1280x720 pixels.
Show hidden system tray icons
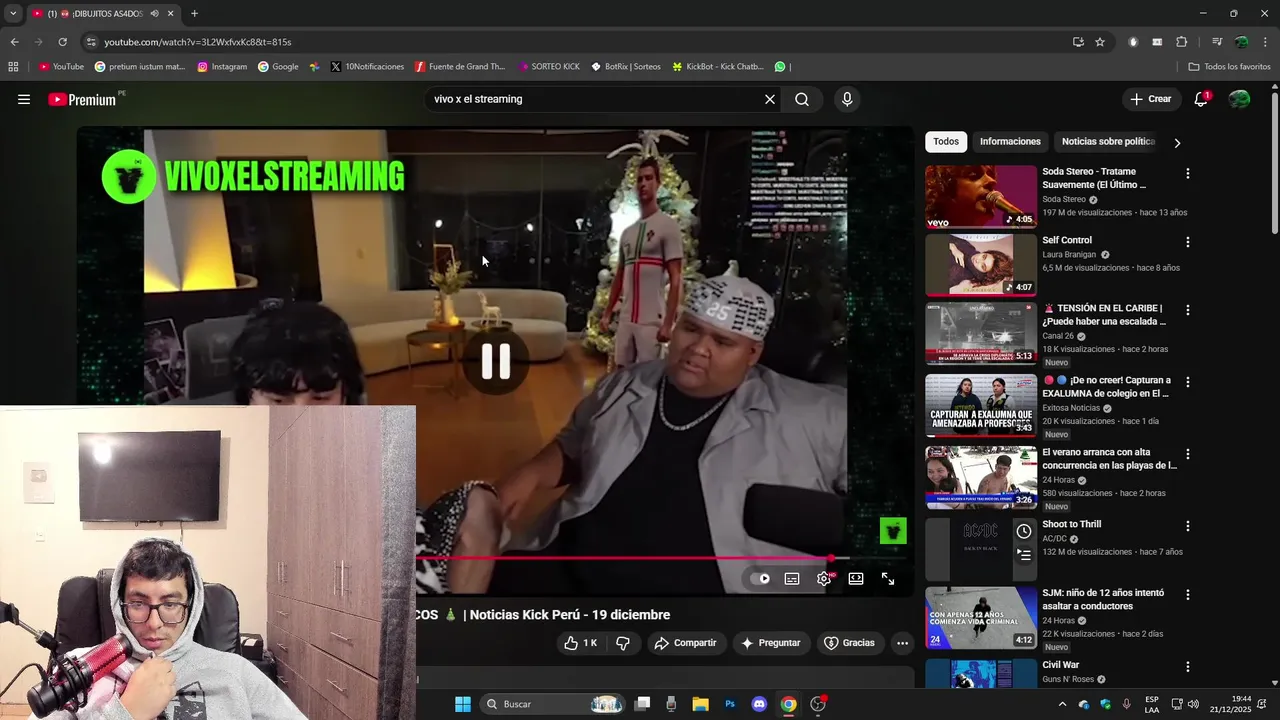pos(1062,704)
